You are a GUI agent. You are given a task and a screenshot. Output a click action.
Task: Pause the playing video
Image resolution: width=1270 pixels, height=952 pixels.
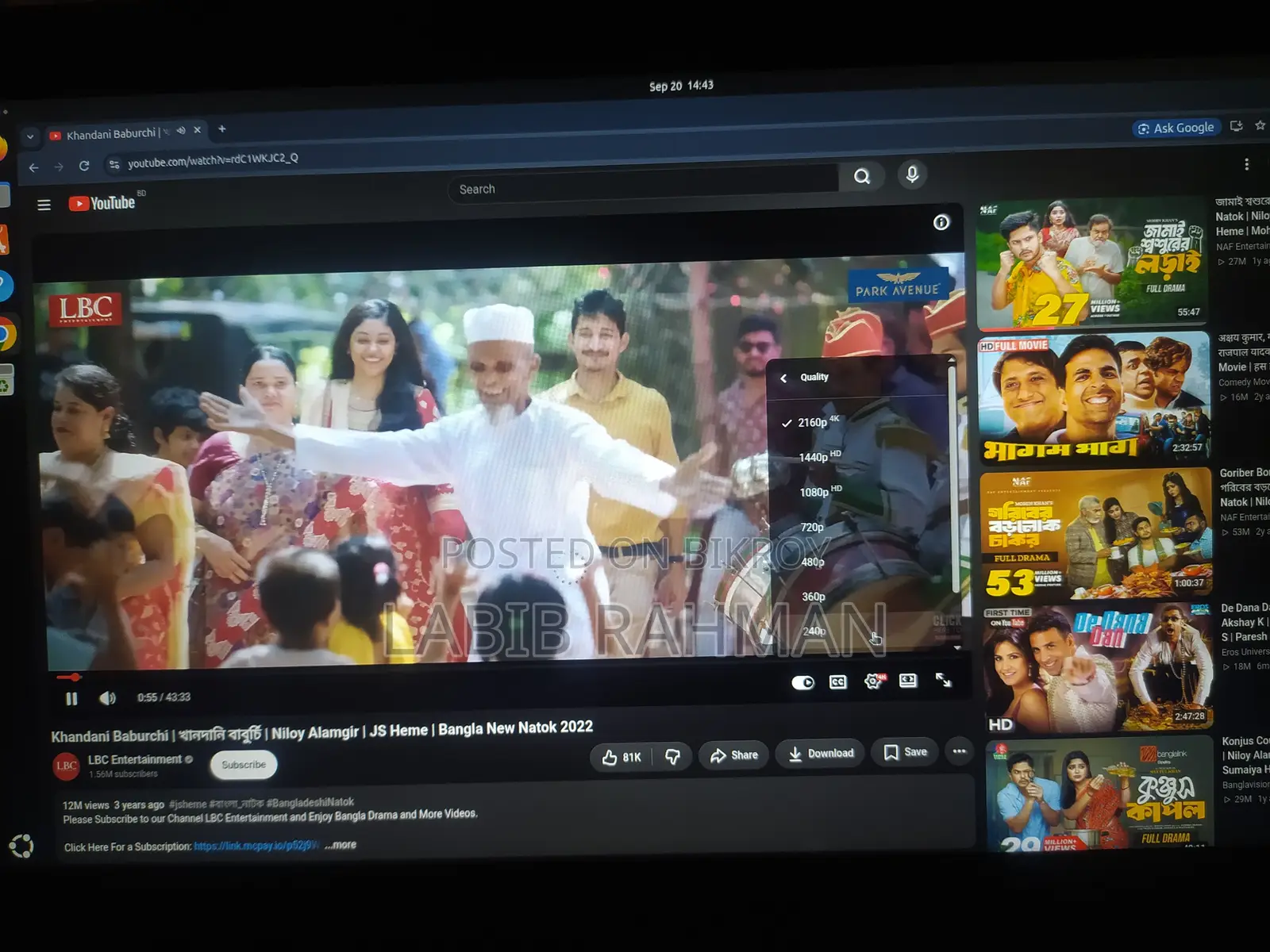click(x=71, y=698)
